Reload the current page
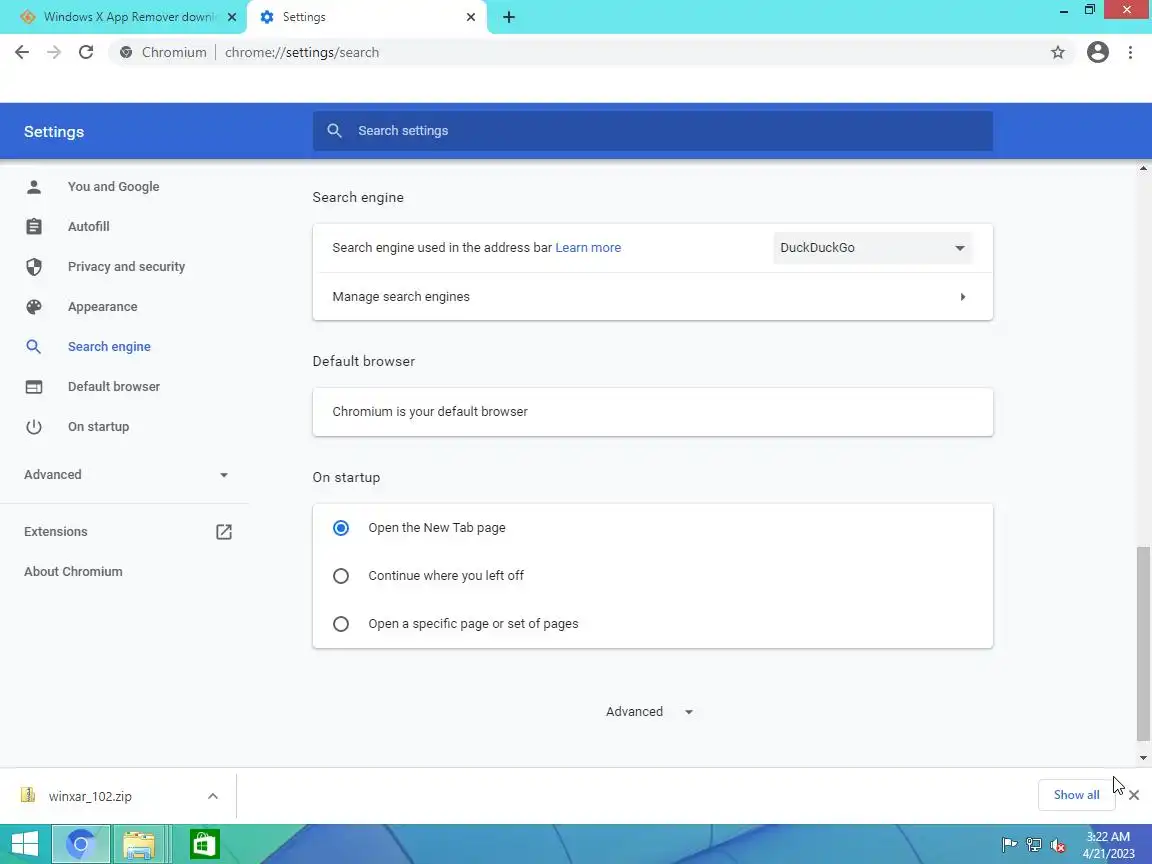1152x864 pixels. click(x=86, y=52)
